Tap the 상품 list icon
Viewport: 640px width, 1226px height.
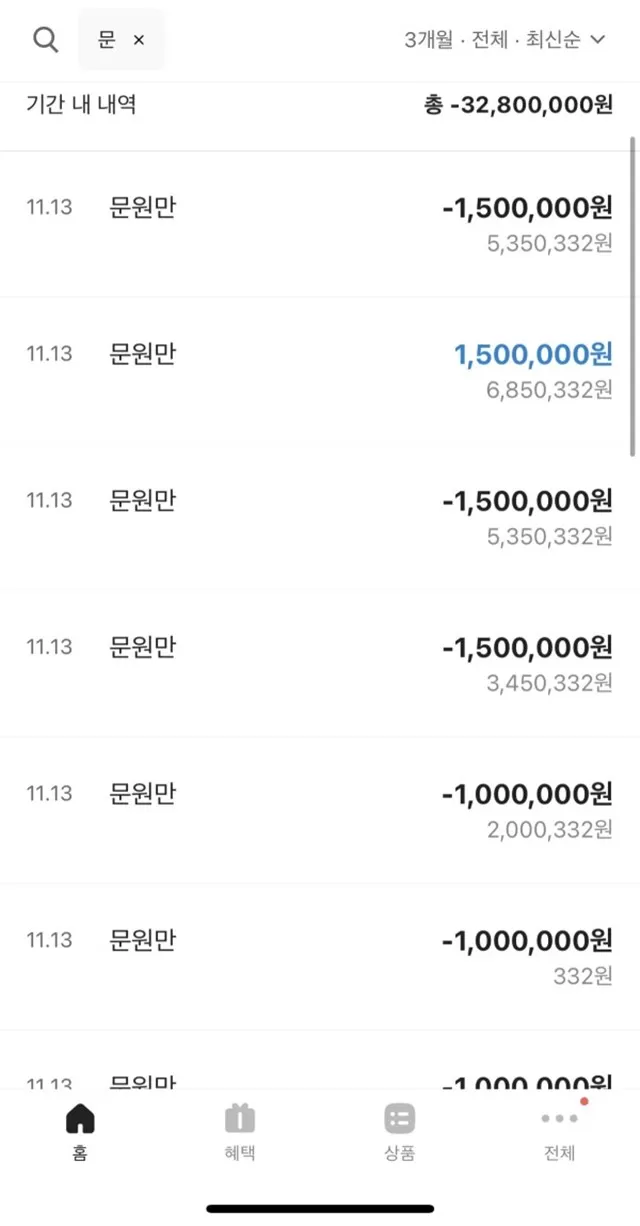[x=399, y=1118]
